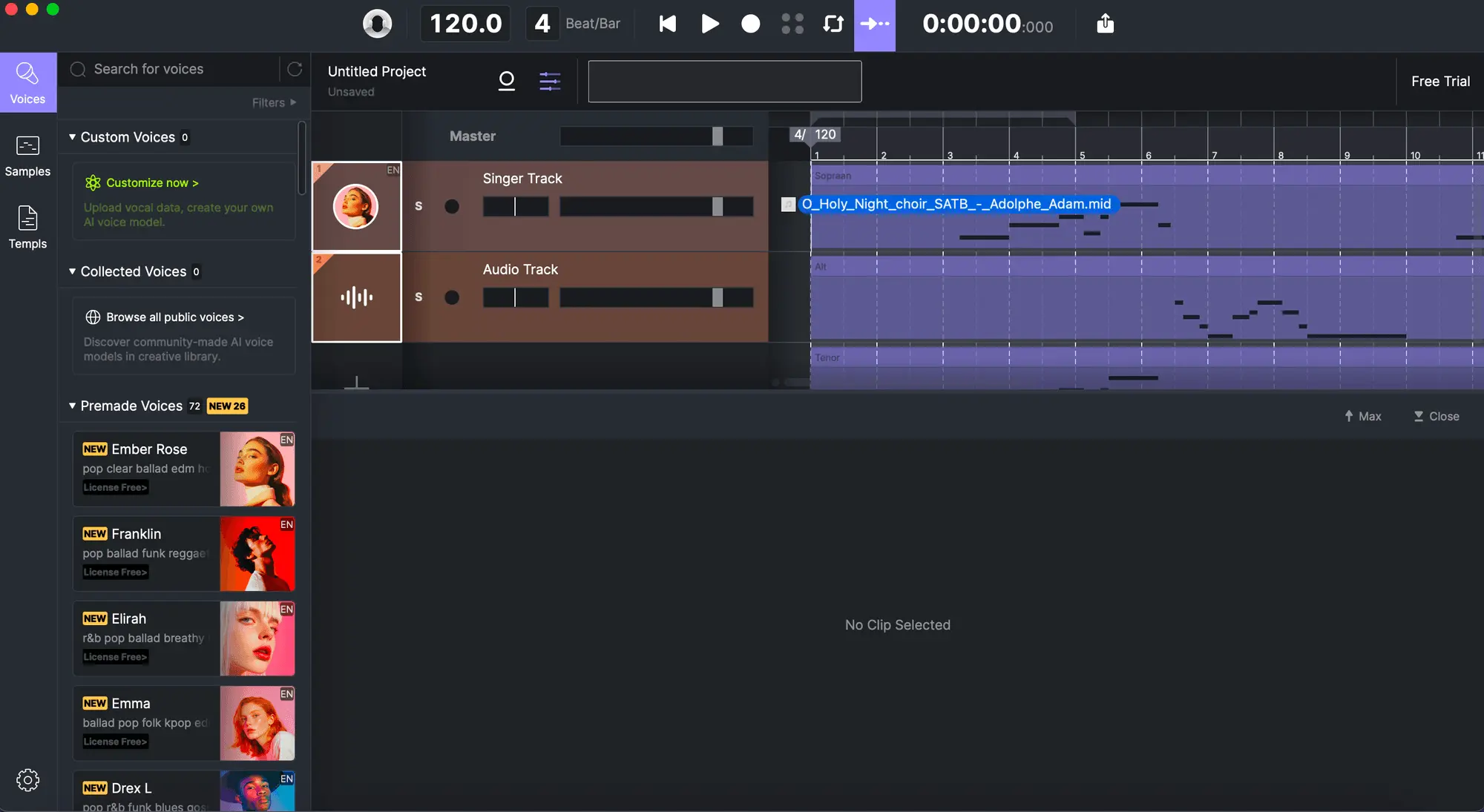Click the 120.0 tempo value
1484x812 pixels.
point(465,24)
